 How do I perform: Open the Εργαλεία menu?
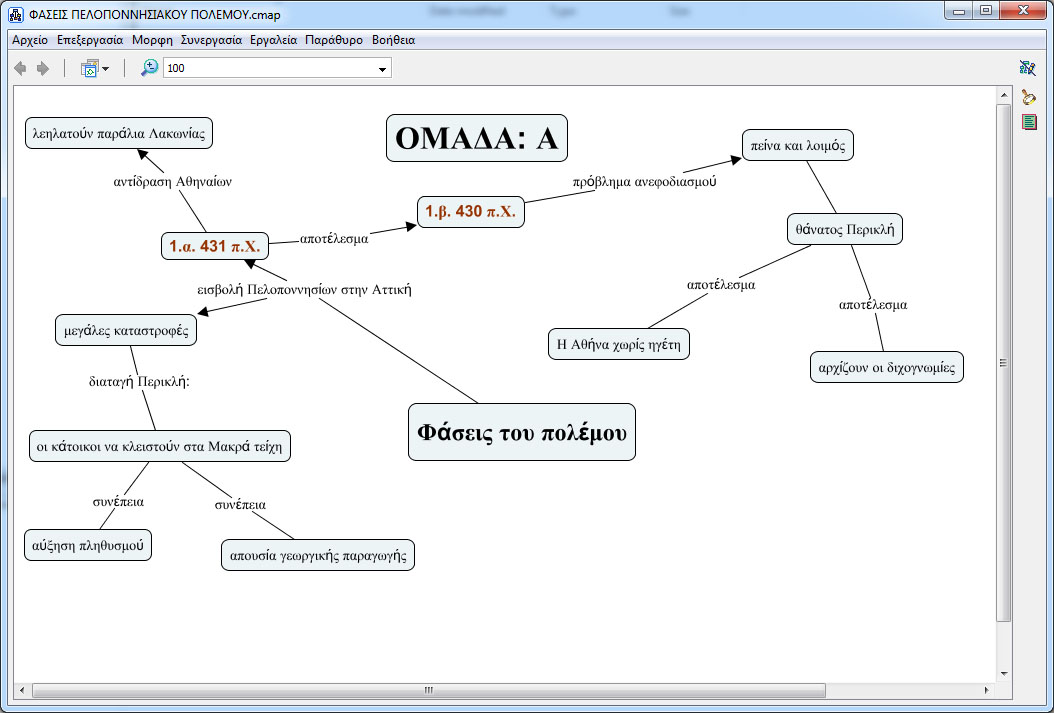(x=273, y=40)
